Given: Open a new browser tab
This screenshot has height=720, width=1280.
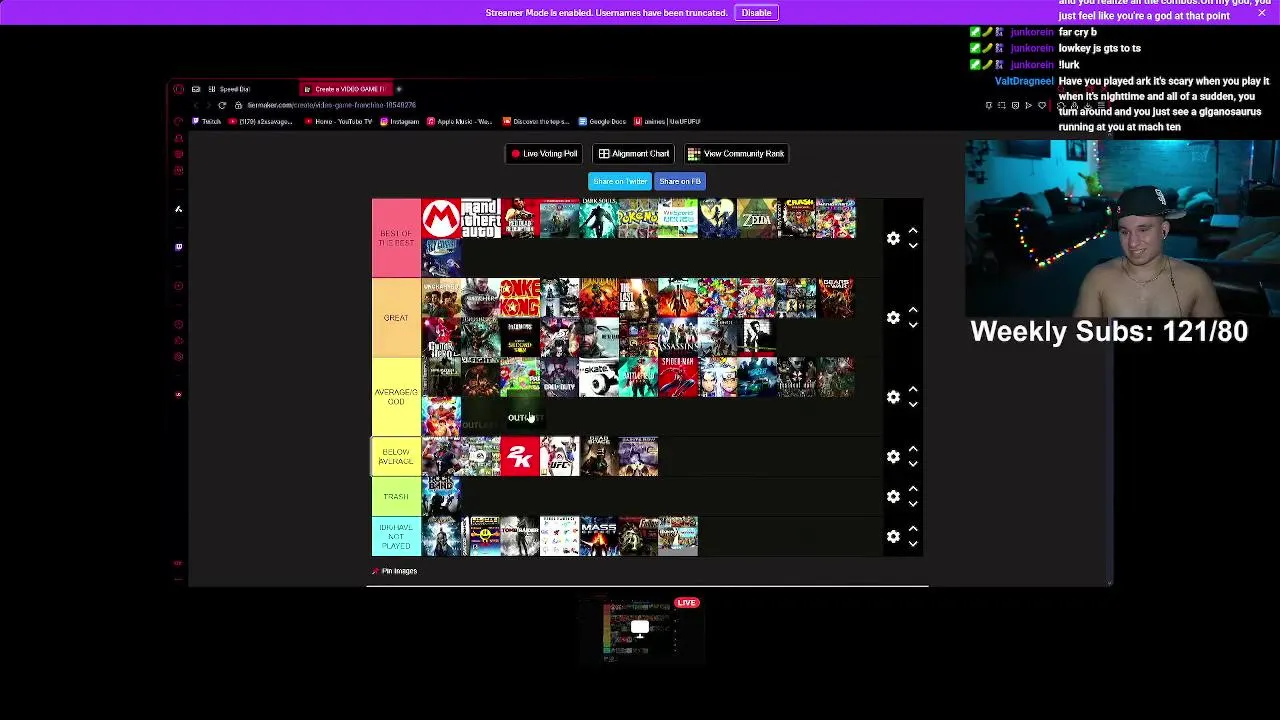Looking at the screenshot, I should pos(399,89).
